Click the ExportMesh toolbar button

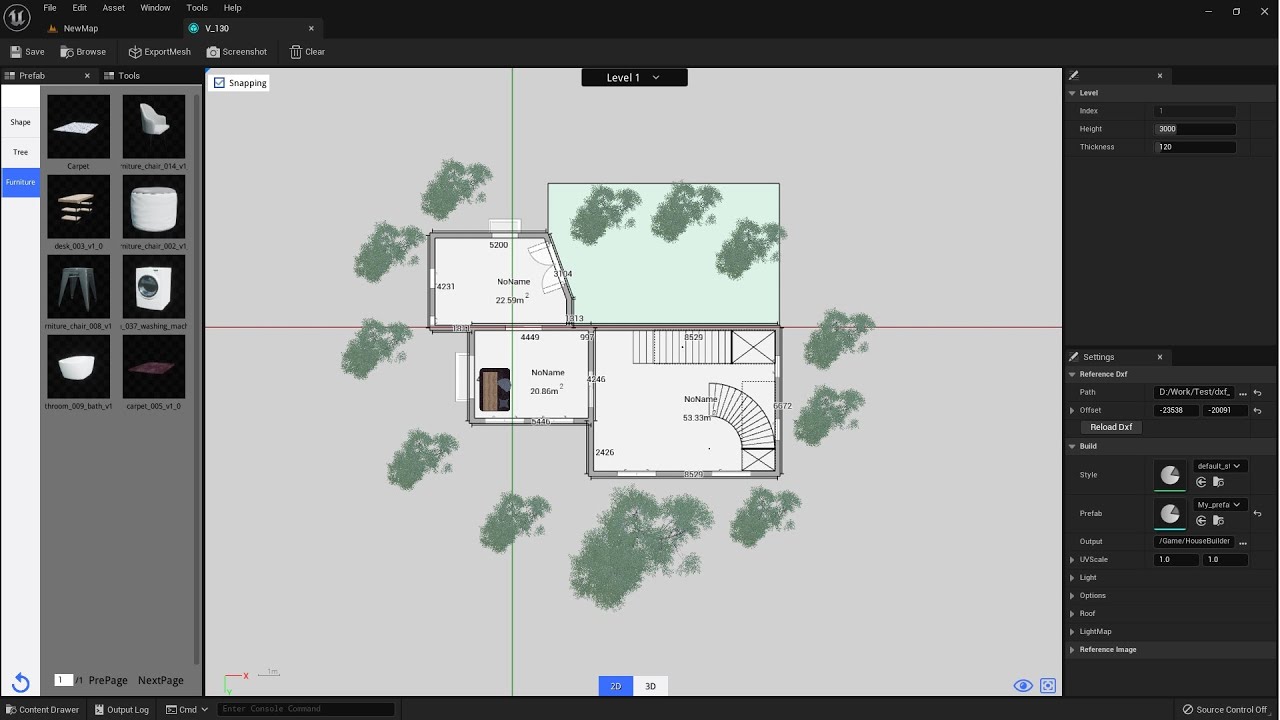[159, 52]
